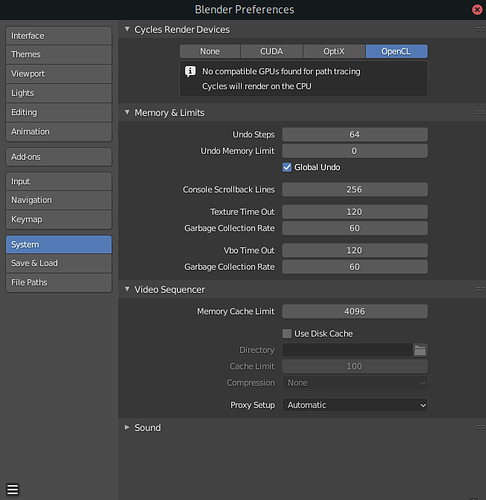The width and height of the screenshot is (486, 500).
Task: Open the Interface preferences tab
Action: tap(59, 36)
